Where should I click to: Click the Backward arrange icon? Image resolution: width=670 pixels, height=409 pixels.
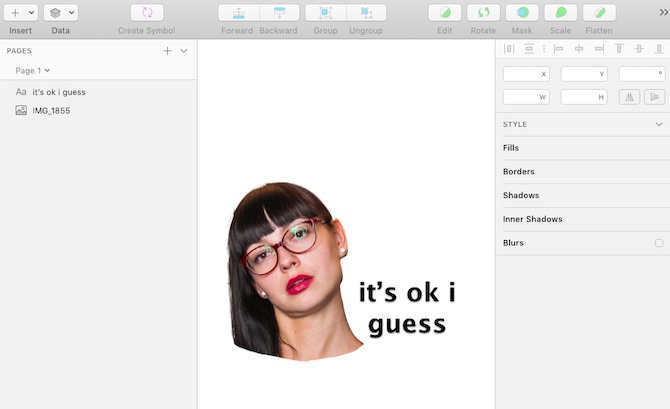[x=279, y=13]
